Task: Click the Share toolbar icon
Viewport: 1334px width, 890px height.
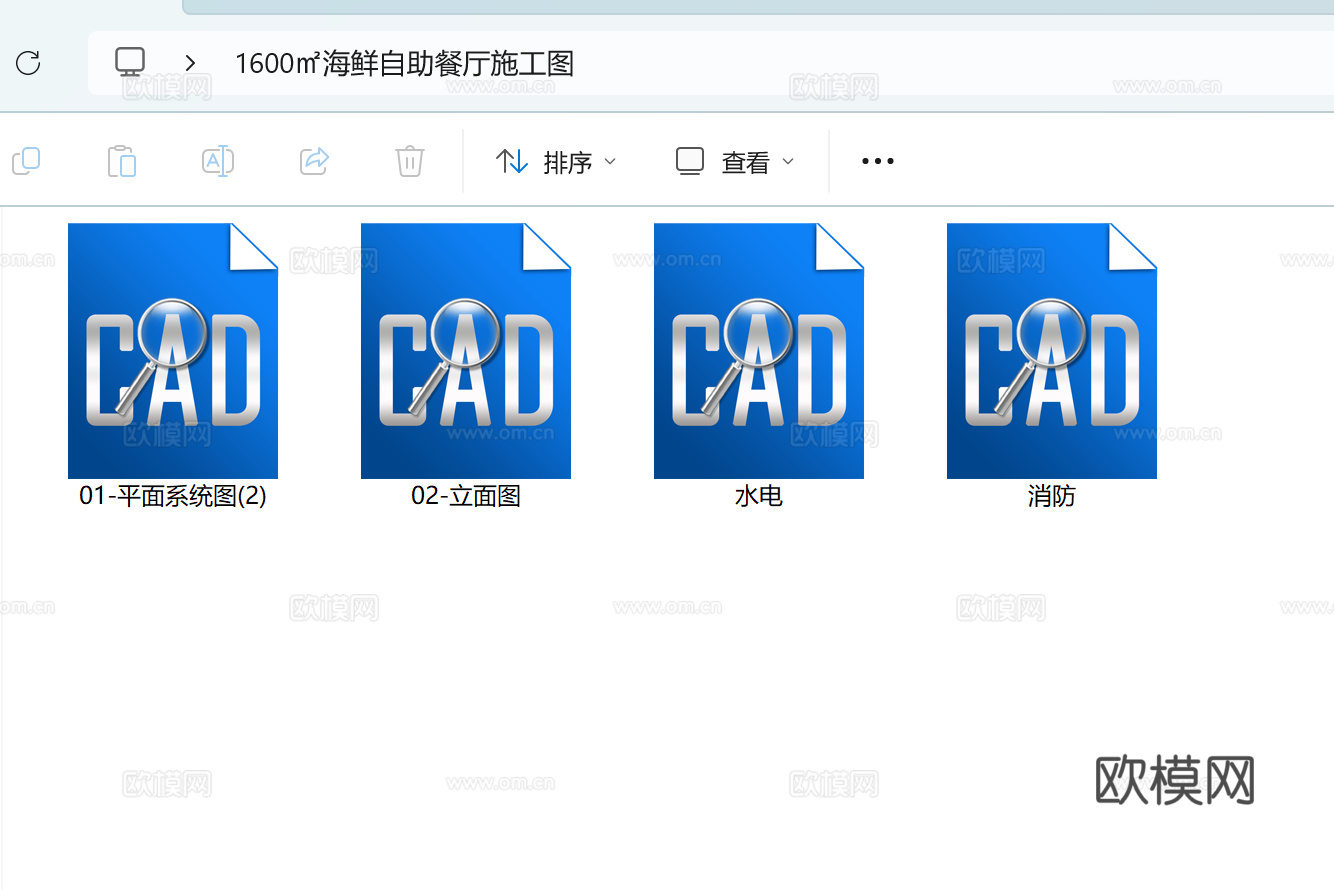Action: (x=315, y=160)
